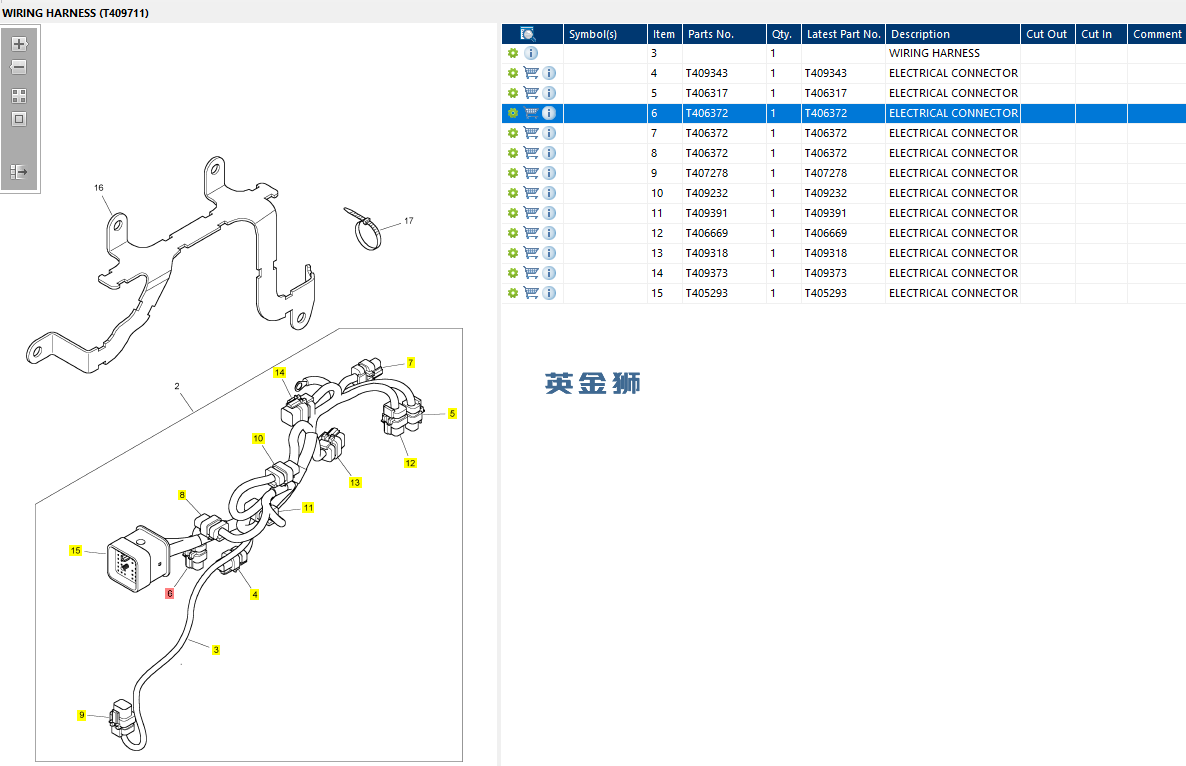Select red-highlighted callout 6 in diagram
The width and height of the screenshot is (1186, 766).
169,594
